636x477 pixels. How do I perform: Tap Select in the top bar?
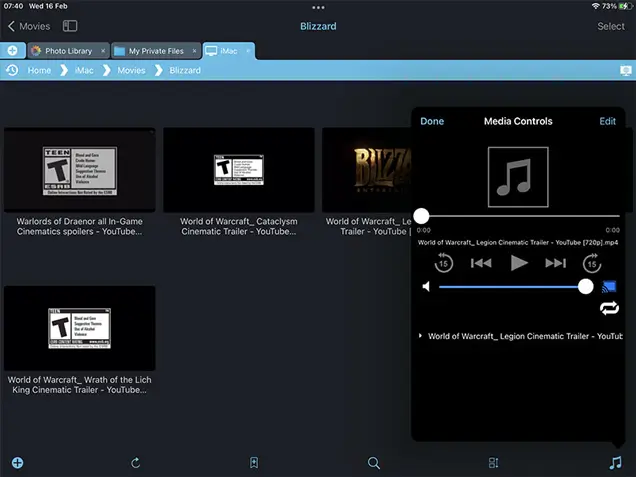pyautogui.click(x=611, y=26)
